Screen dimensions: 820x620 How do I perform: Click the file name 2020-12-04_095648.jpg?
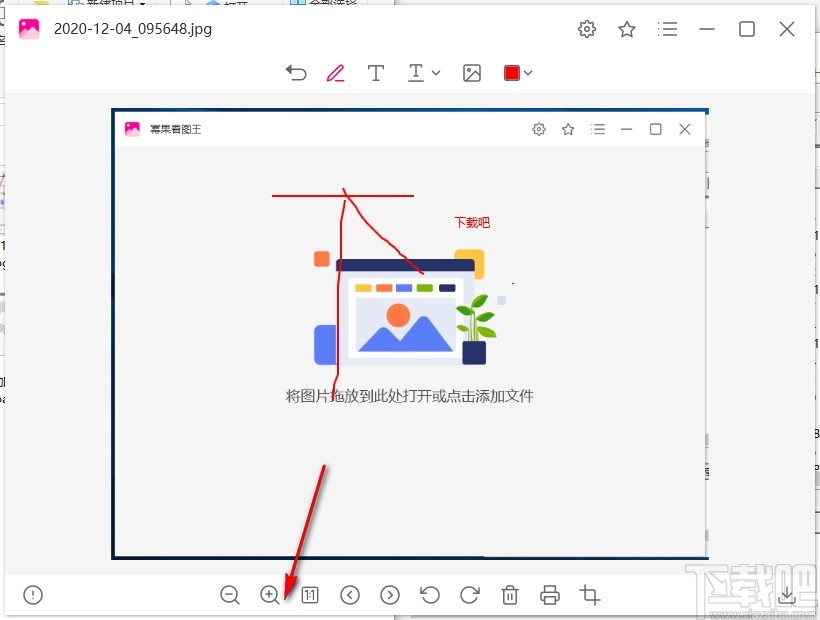pos(133,29)
